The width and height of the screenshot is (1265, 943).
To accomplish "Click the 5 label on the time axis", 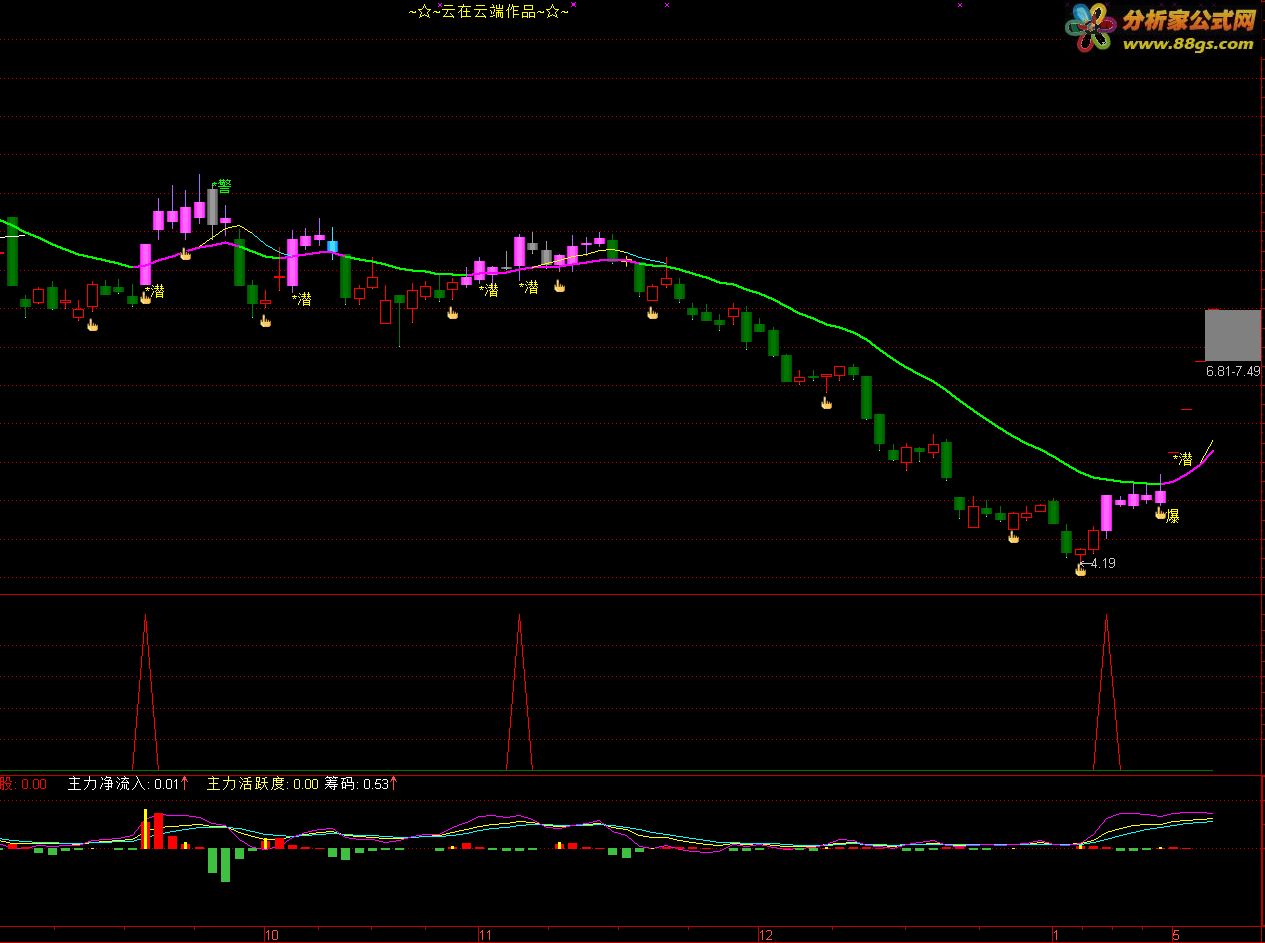I will (1177, 935).
